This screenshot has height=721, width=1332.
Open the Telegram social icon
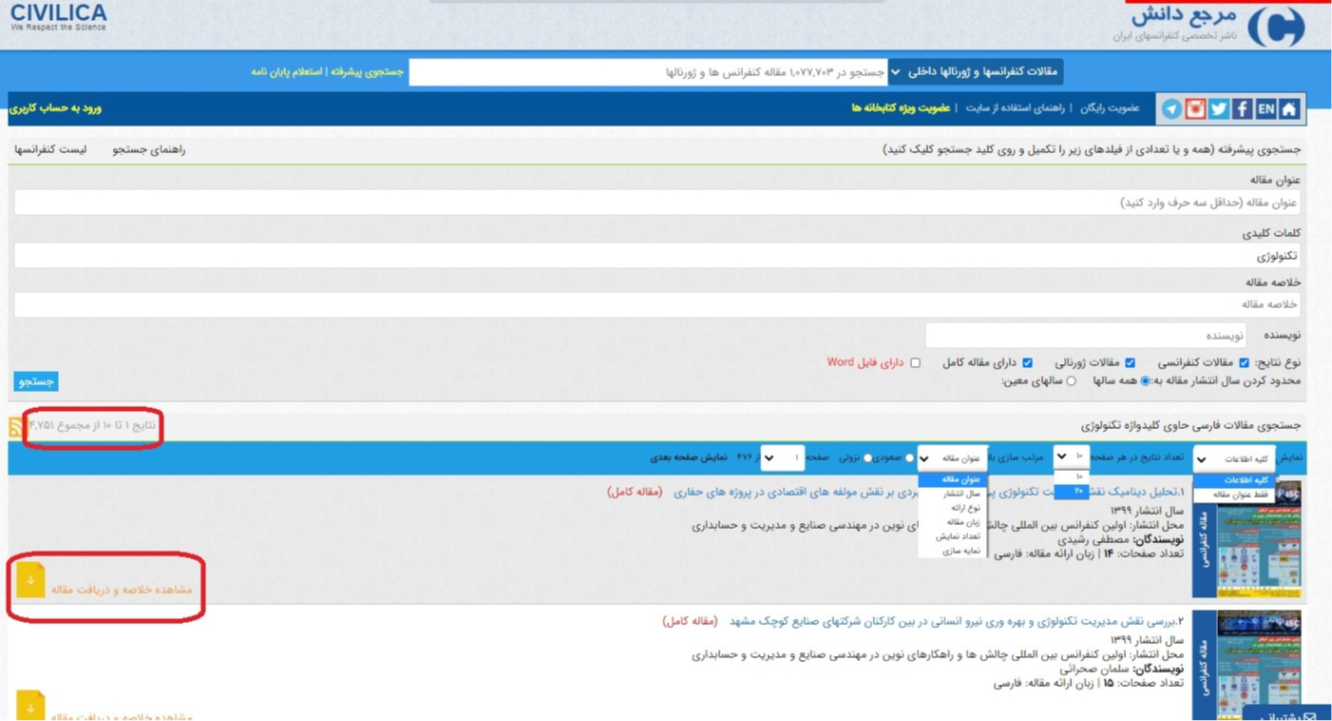coord(1171,109)
